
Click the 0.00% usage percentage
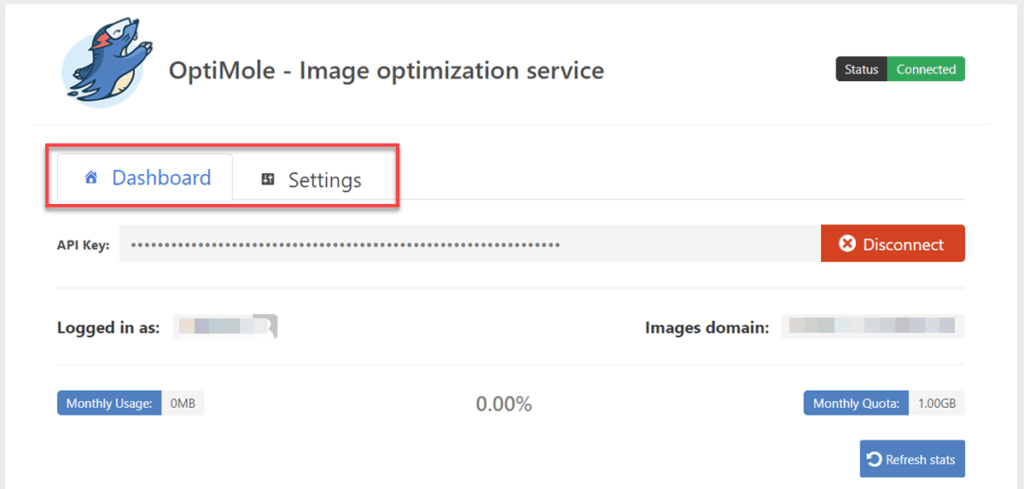tap(504, 404)
